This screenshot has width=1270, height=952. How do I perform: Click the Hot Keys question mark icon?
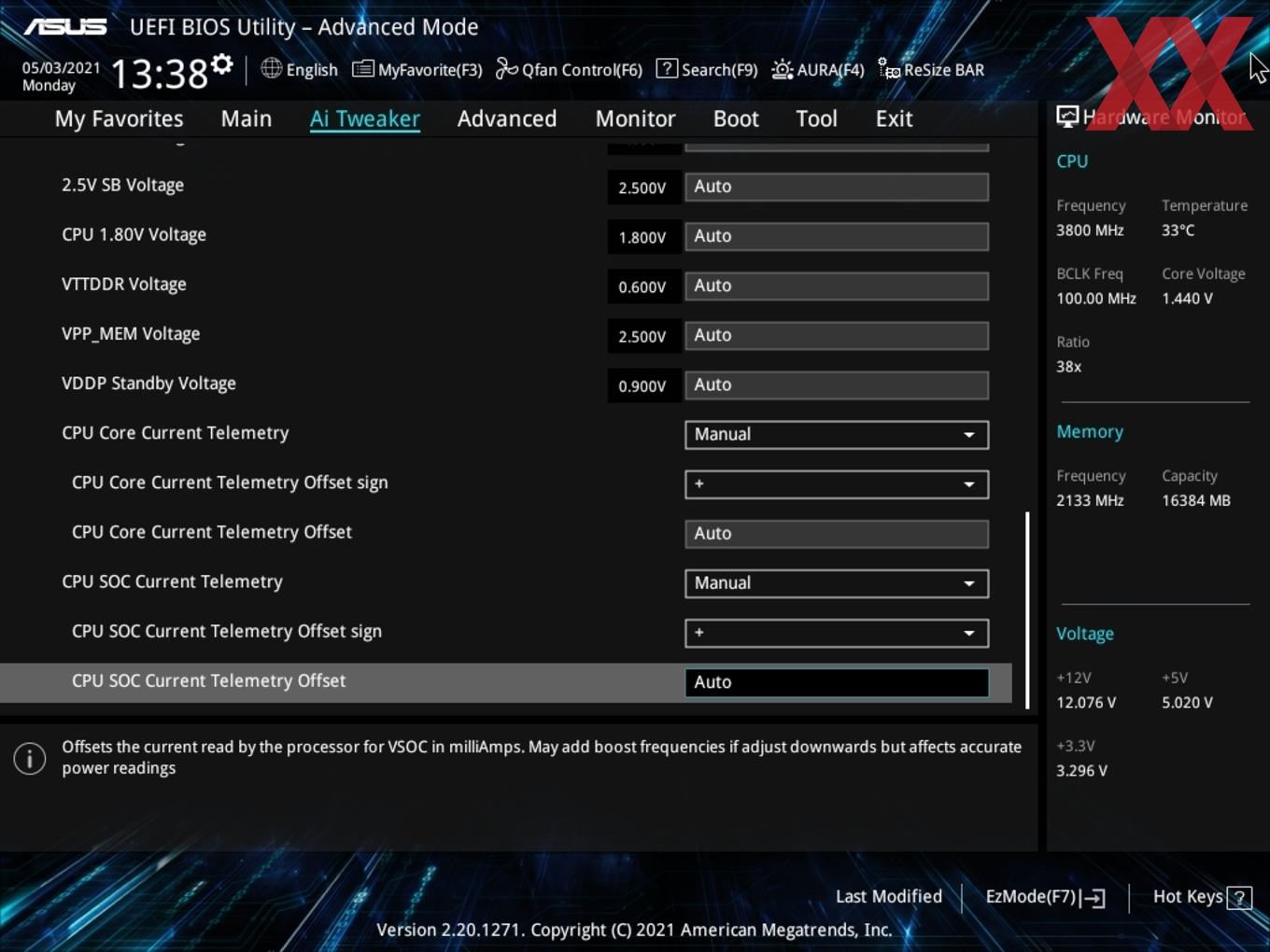(1240, 898)
